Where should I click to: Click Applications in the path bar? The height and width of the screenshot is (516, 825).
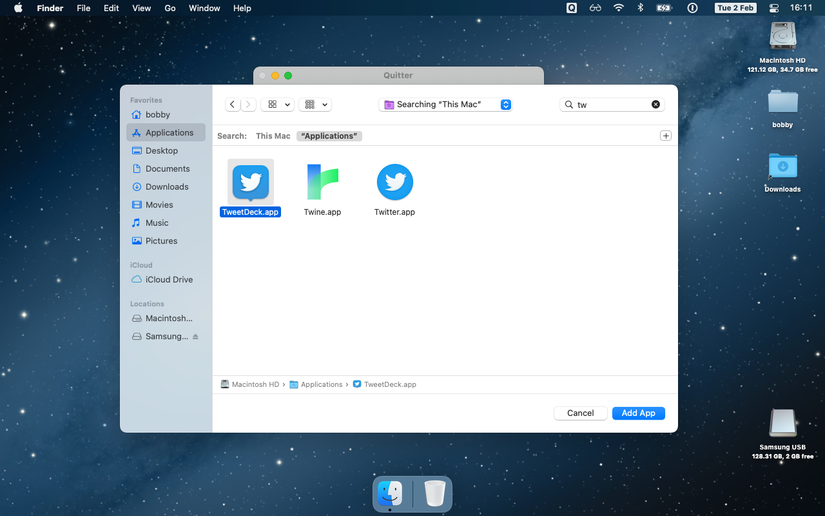316,385
